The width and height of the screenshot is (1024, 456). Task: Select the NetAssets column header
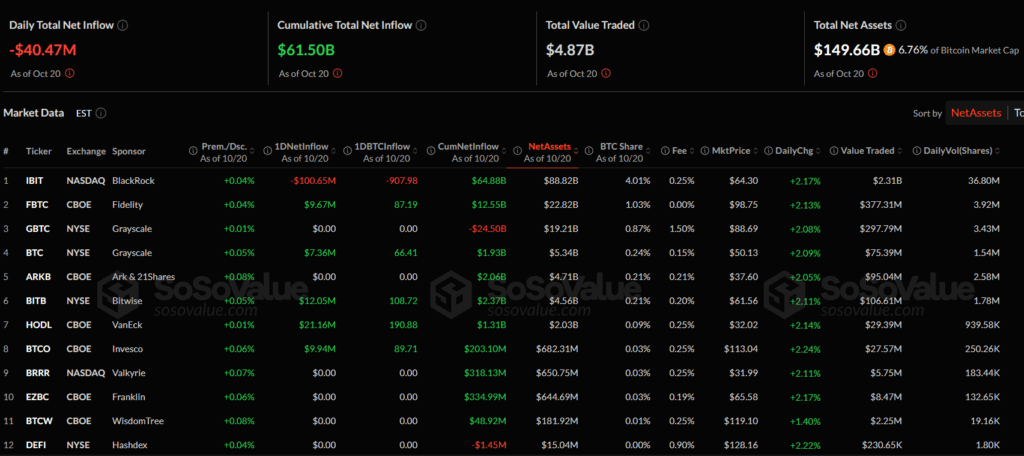pos(549,146)
